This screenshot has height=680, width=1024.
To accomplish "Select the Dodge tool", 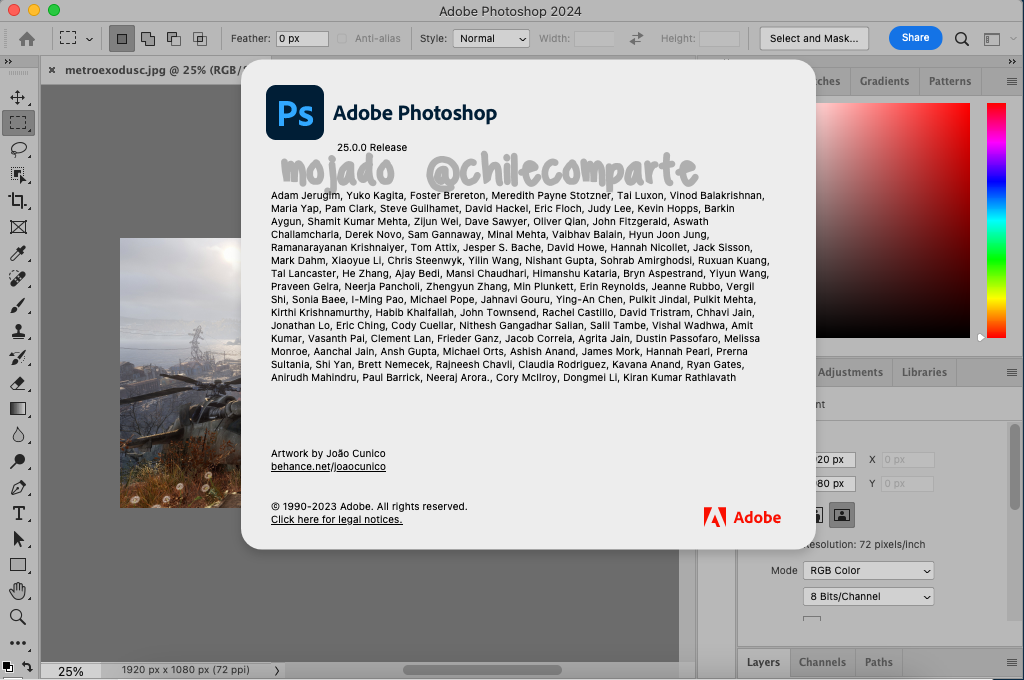I will coord(18,462).
